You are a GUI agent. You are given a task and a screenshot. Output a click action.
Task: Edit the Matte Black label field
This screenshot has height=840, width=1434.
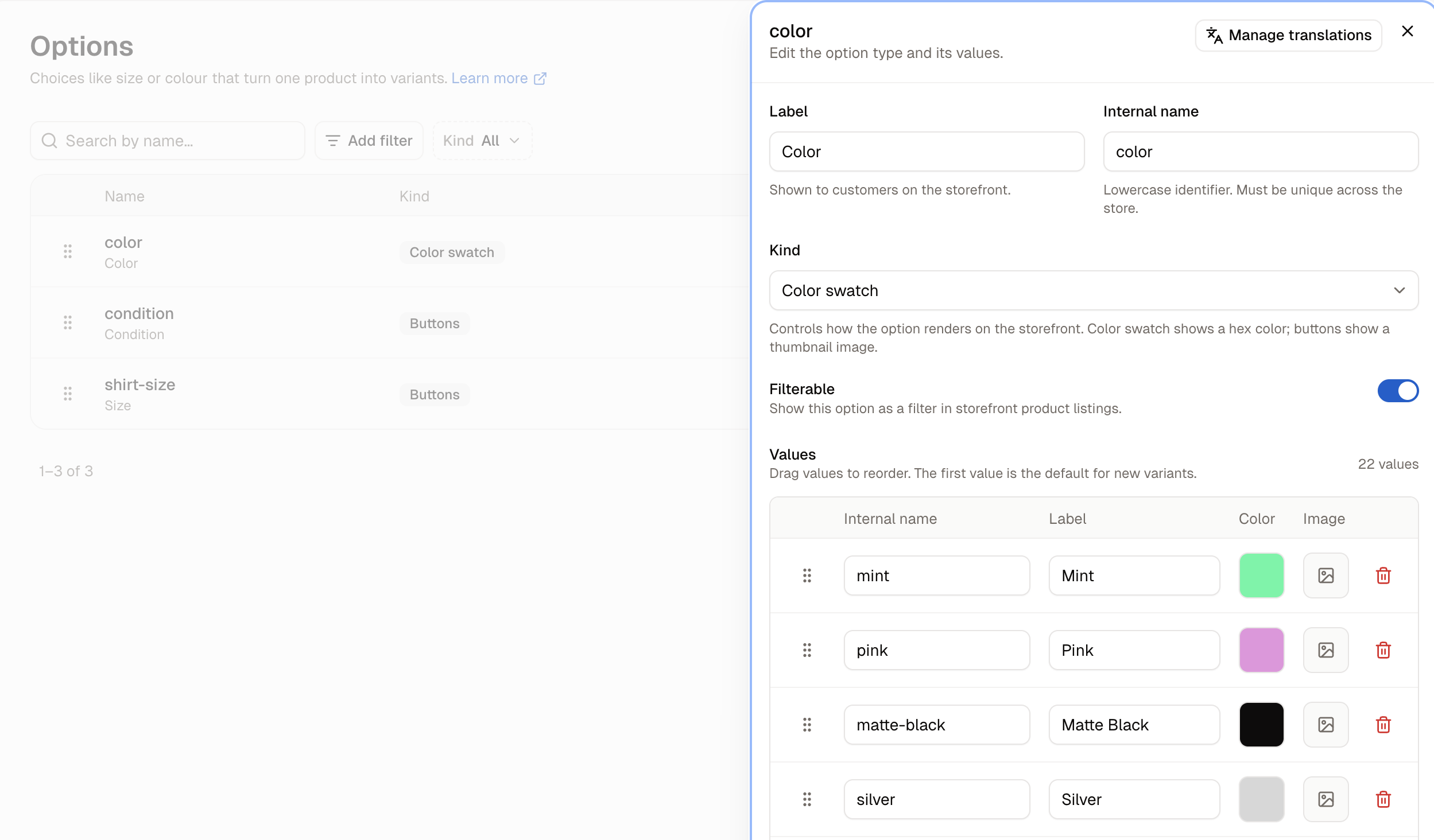click(1134, 725)
